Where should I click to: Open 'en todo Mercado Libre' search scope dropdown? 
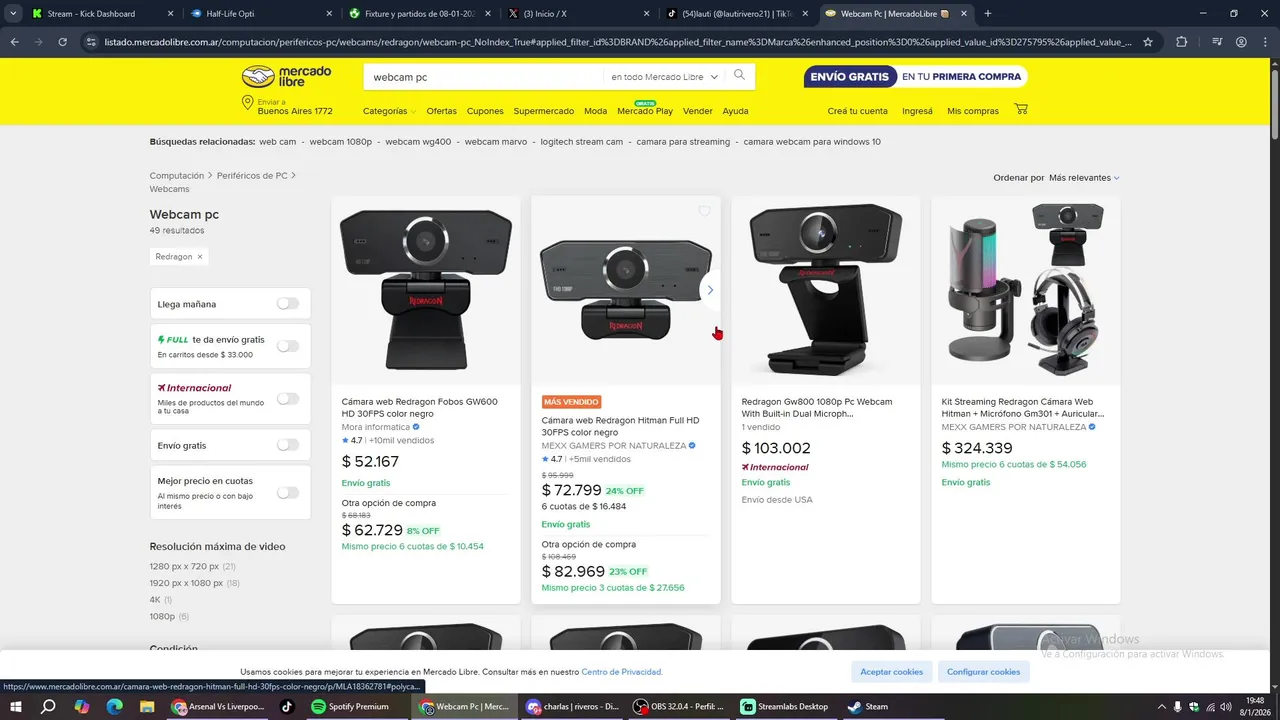coord(665,77)
